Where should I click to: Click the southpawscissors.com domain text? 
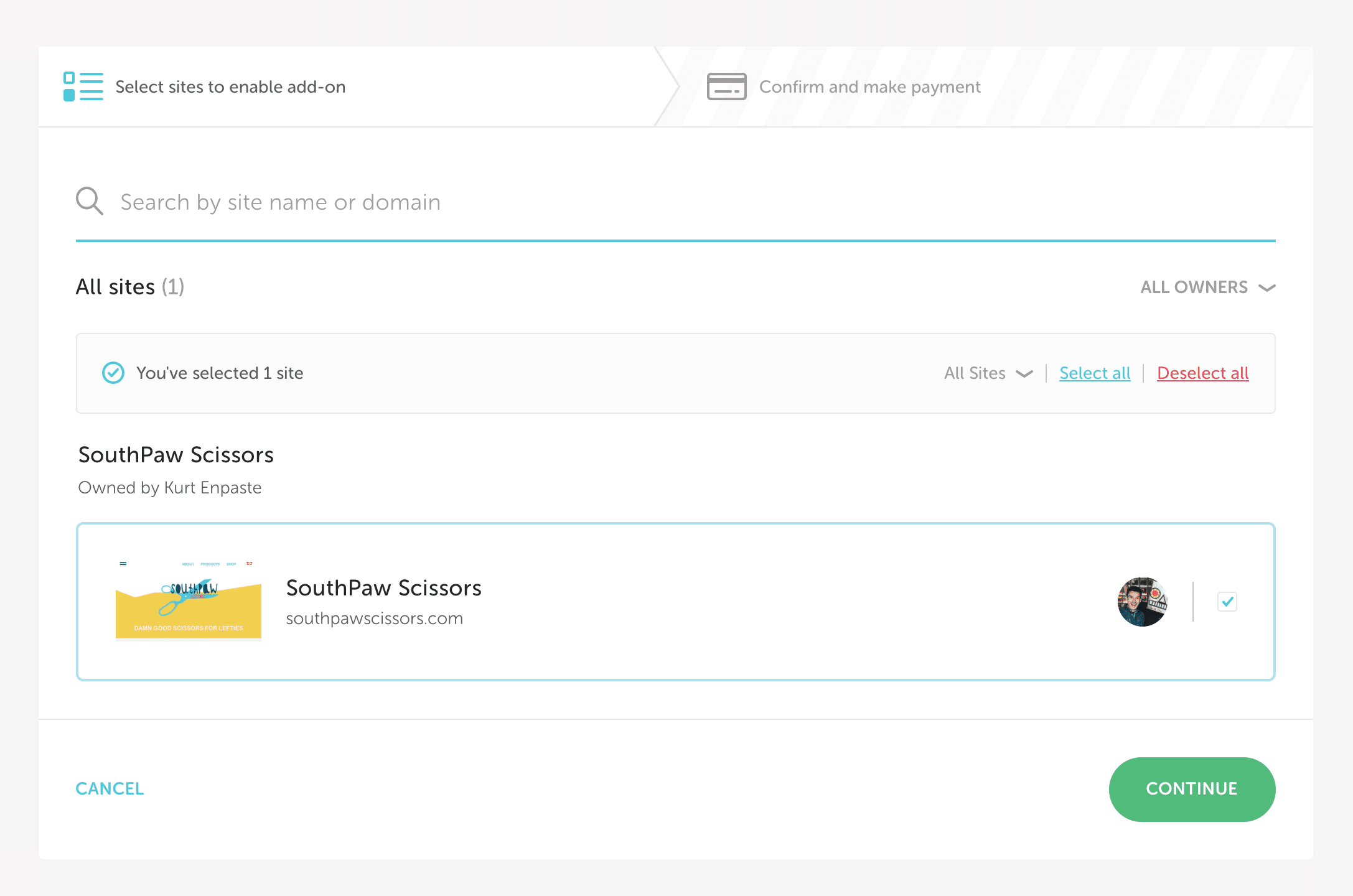(x=375, y=618)
